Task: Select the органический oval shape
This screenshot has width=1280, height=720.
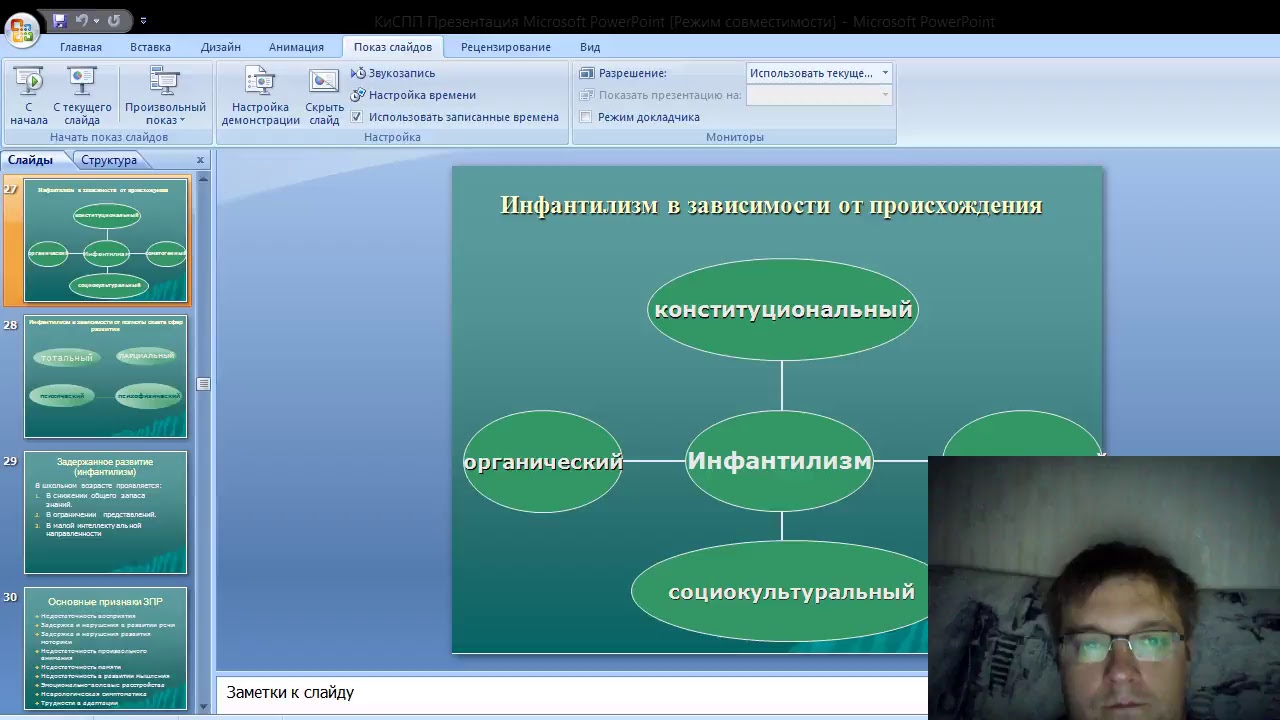Action: point(543,461)
